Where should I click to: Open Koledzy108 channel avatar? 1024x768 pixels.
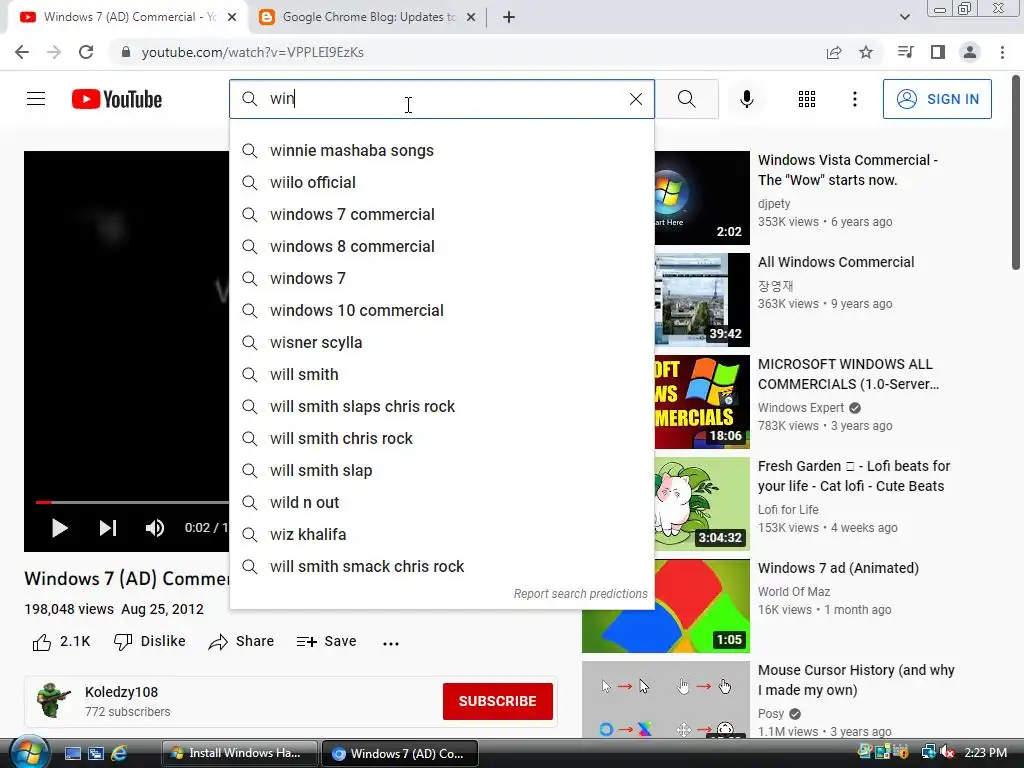tap(54, 701)
